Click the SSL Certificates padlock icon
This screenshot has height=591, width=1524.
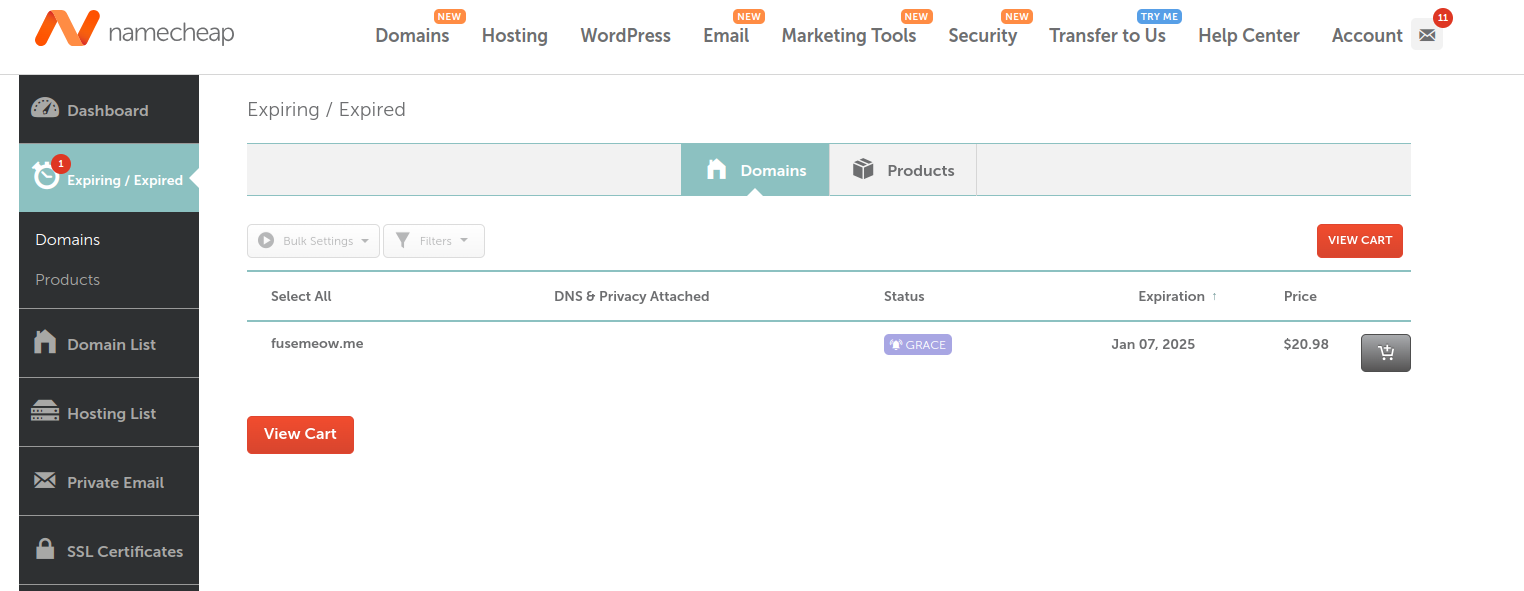pos(45,550)
